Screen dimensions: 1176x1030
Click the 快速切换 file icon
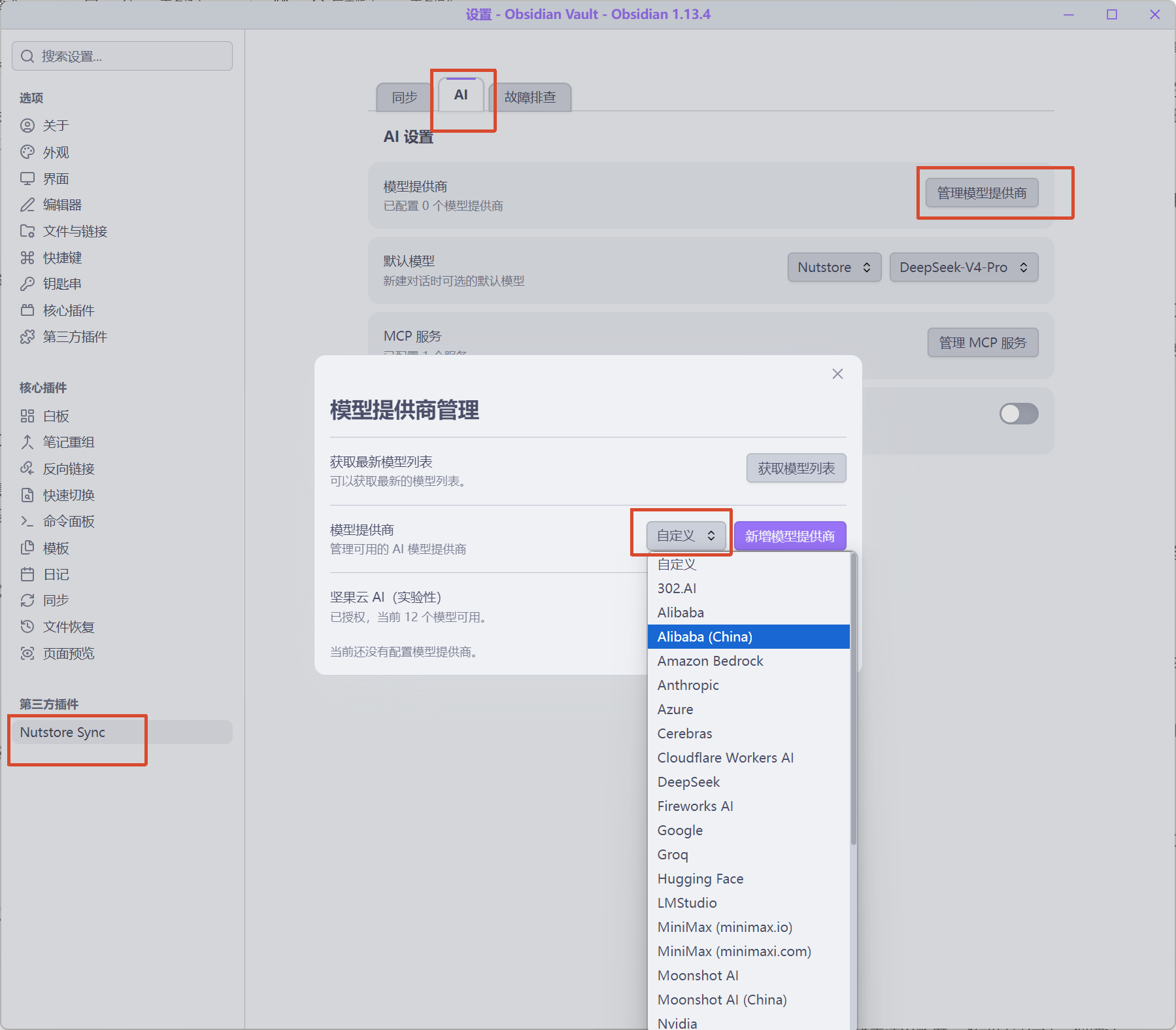[27, 495]
